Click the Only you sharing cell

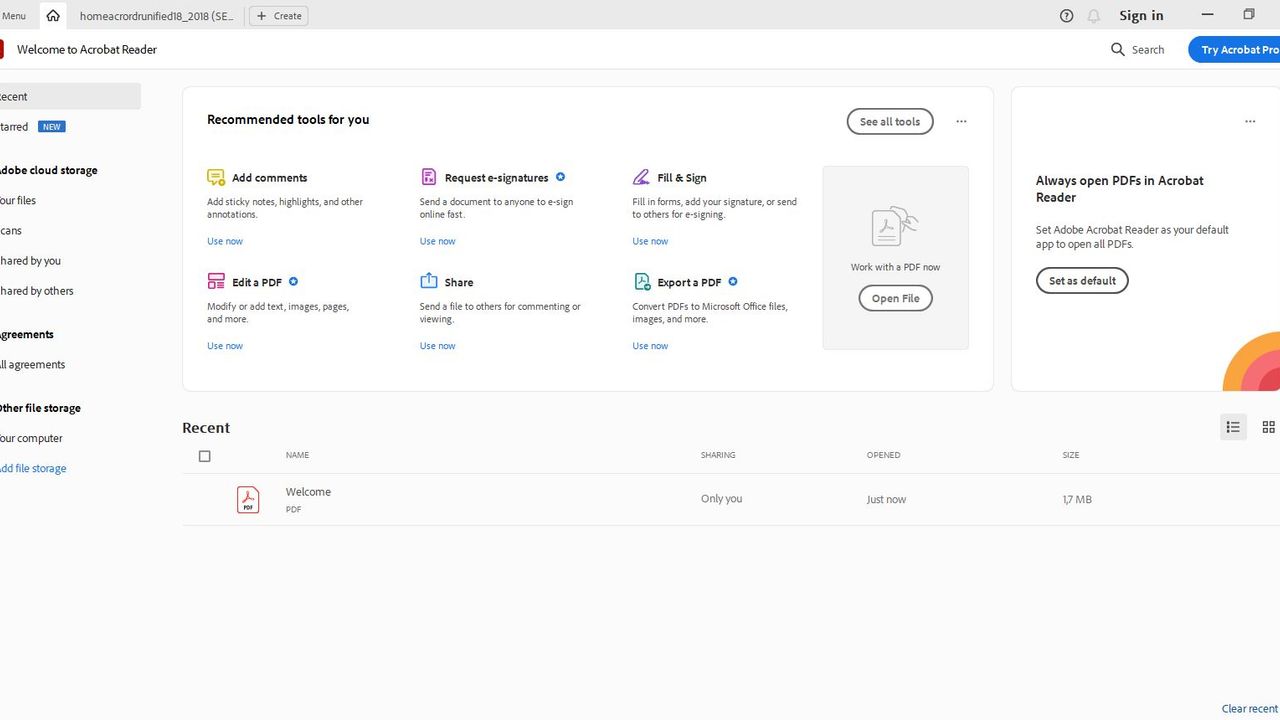pos(721,499)
